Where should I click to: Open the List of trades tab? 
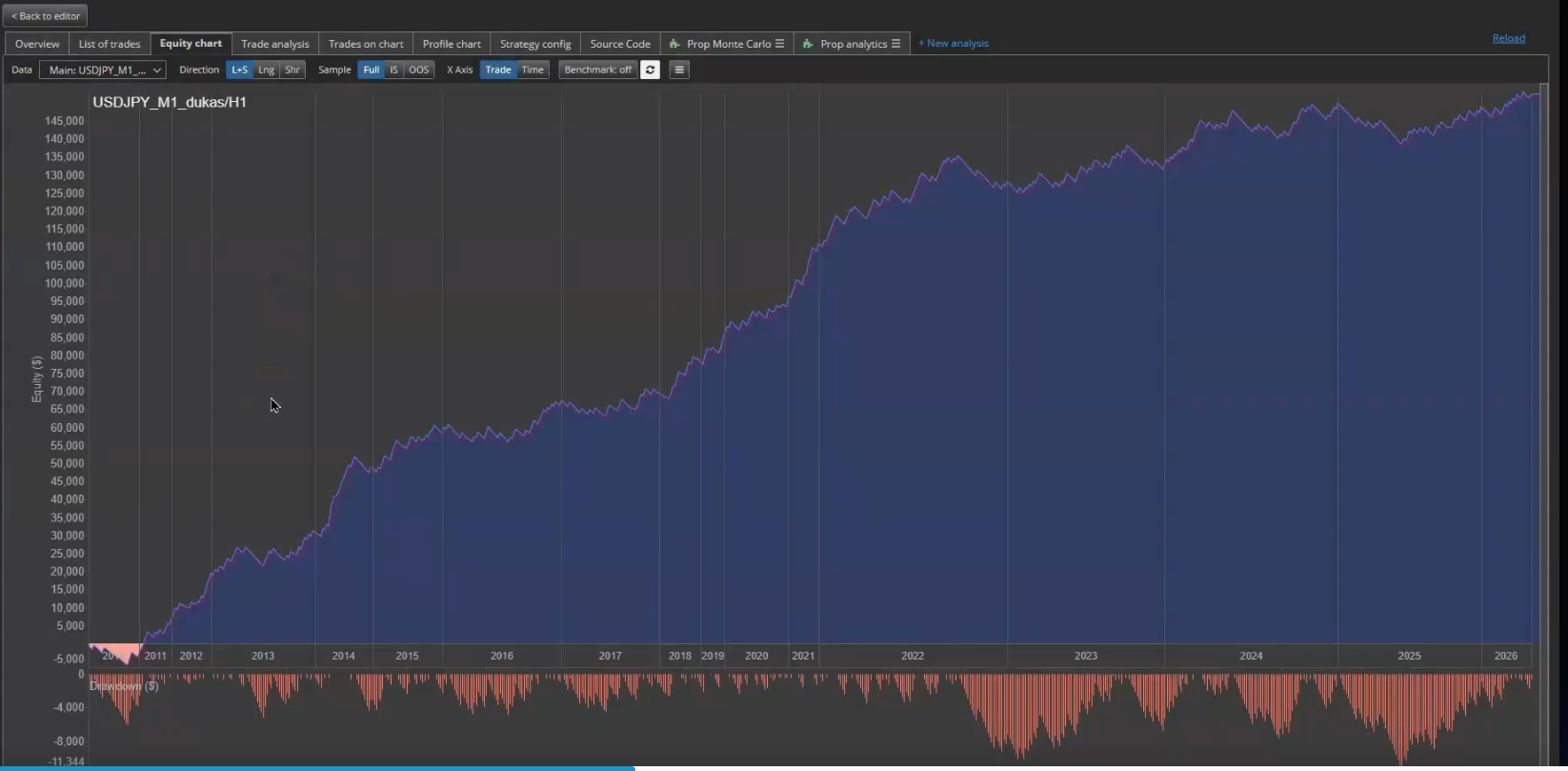point(110,44)
